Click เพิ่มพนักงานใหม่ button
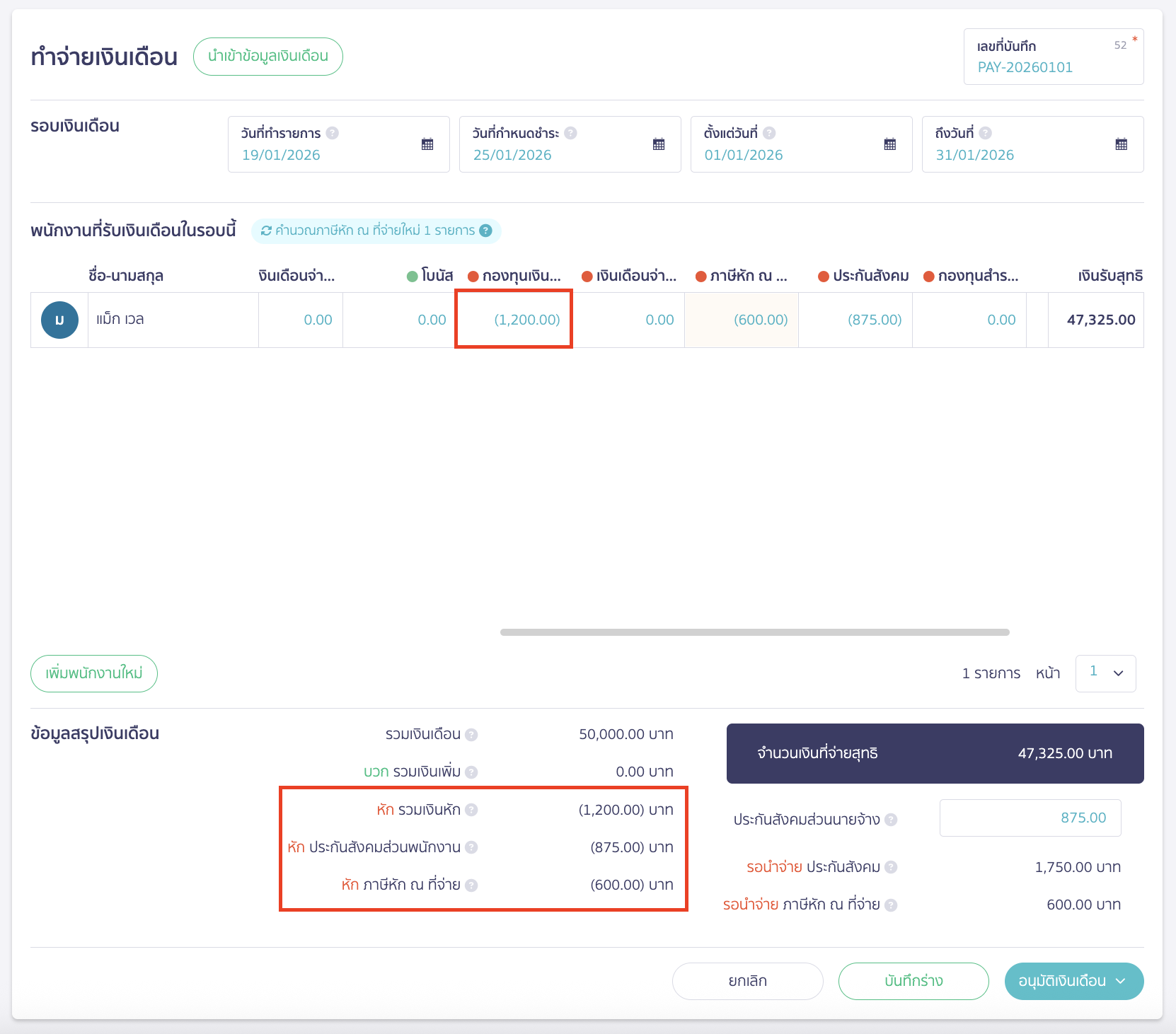 click(94, 673)
